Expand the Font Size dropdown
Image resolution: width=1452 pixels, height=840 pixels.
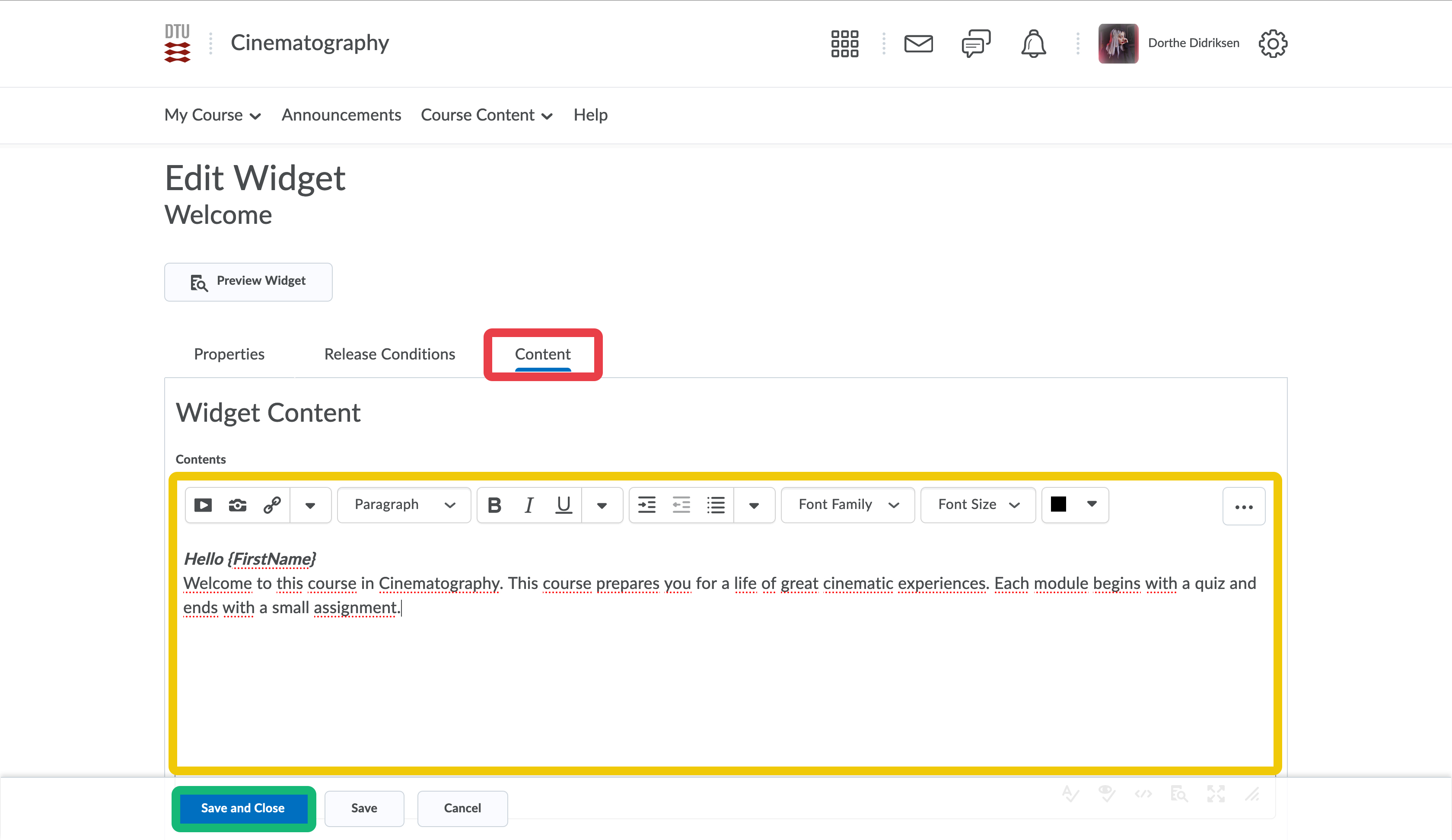978,505
